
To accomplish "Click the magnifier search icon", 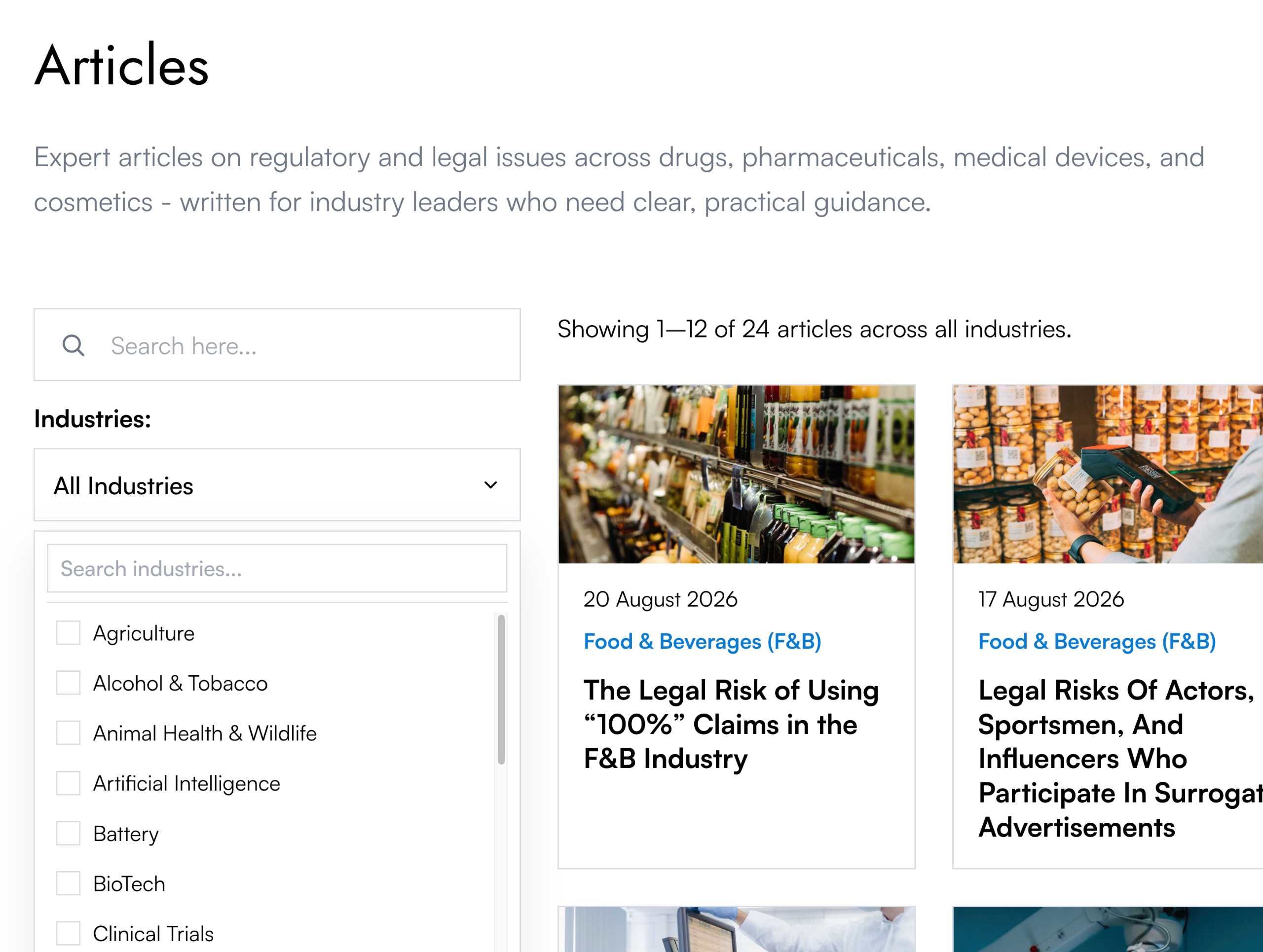I will coord(73,345).
